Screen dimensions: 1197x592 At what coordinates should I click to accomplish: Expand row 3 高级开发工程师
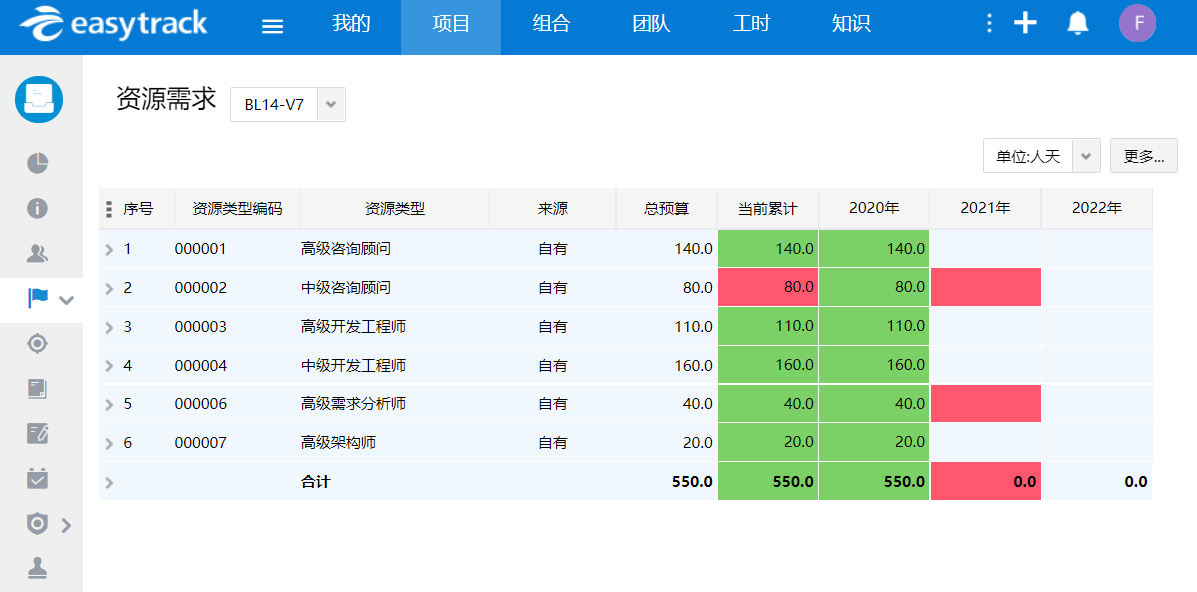tap(108, 327)
